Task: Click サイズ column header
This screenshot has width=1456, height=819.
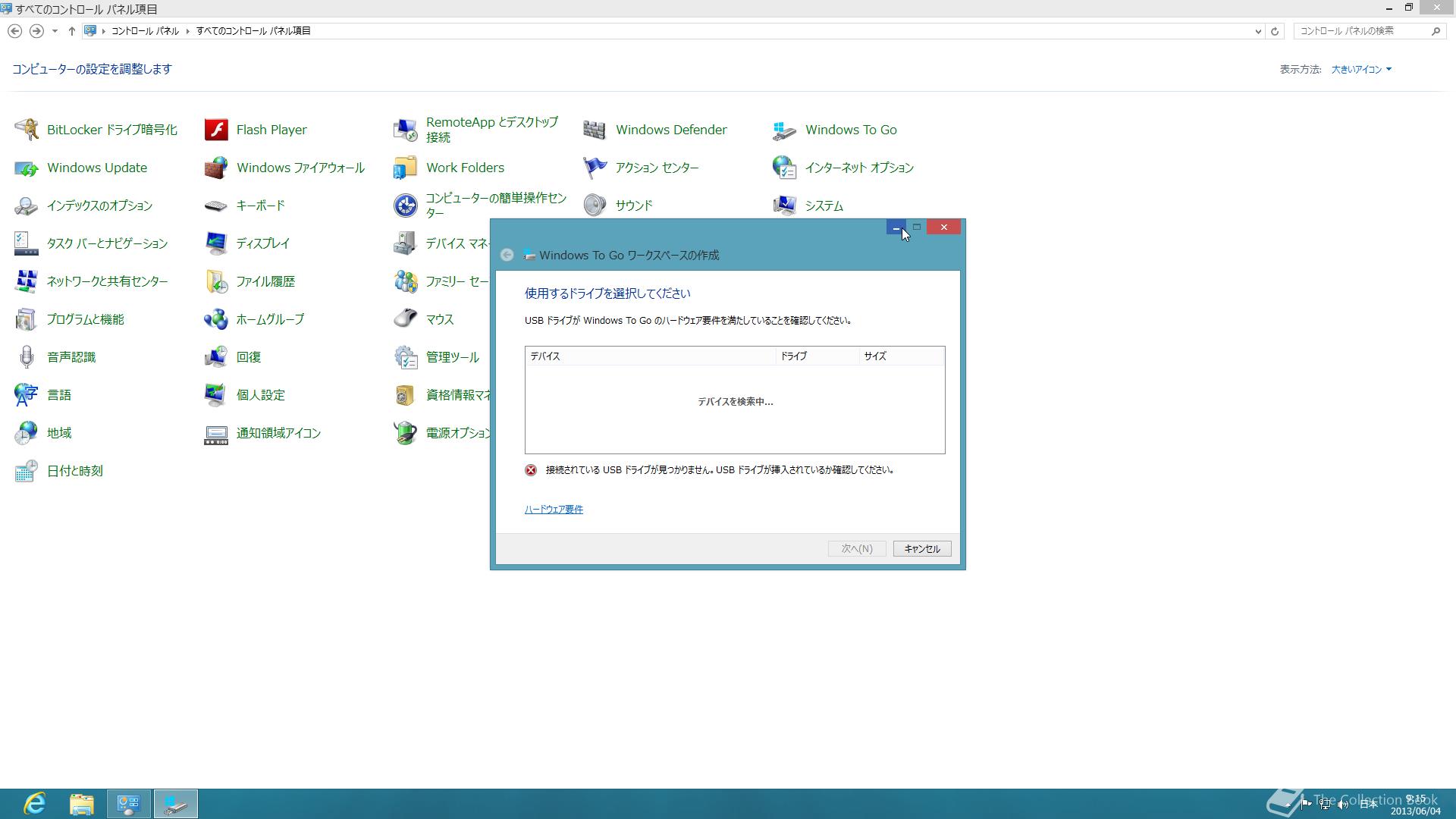Action: tap(902, 356)
